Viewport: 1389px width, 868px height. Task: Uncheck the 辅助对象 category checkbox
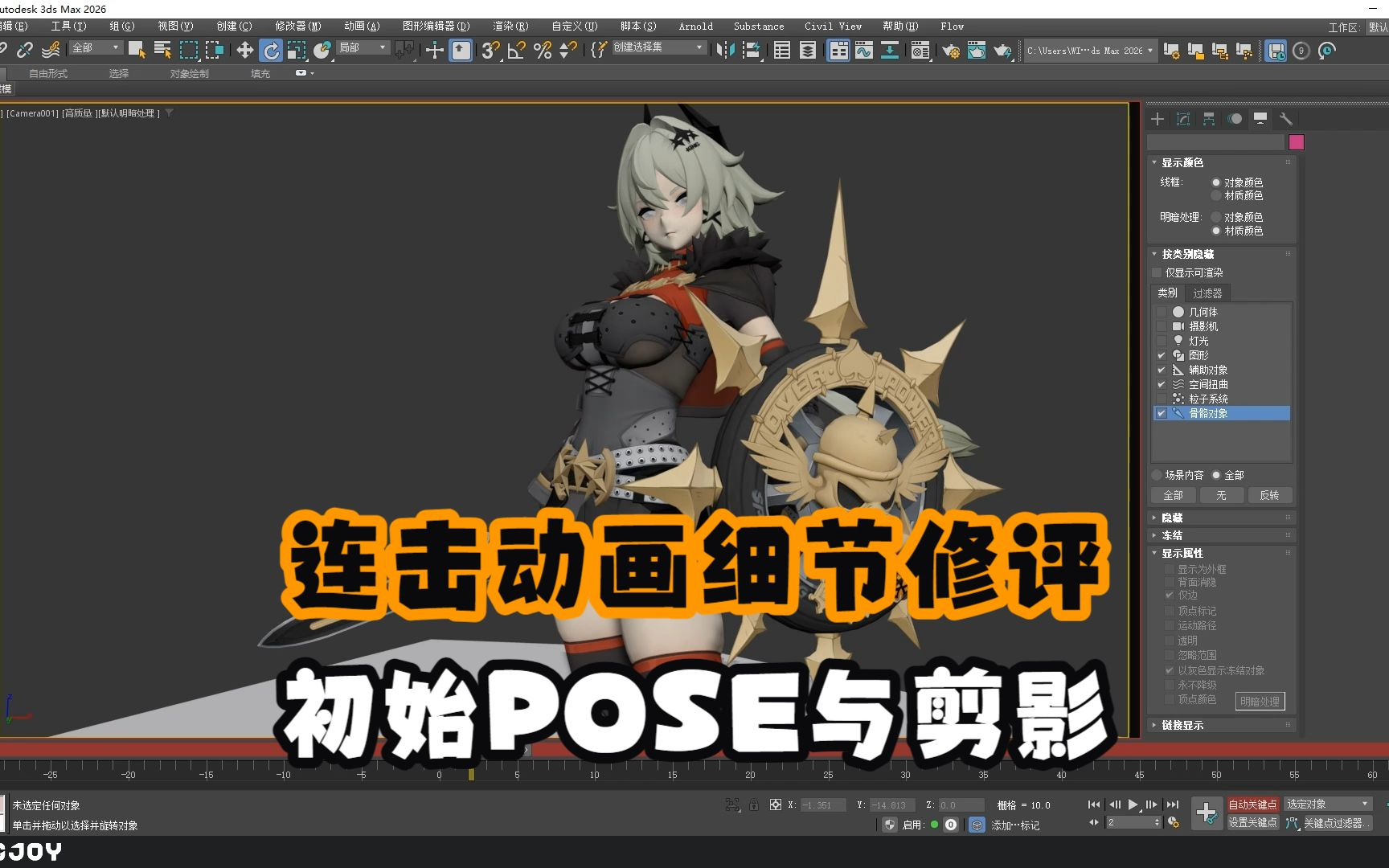[x=1162, y=370]
